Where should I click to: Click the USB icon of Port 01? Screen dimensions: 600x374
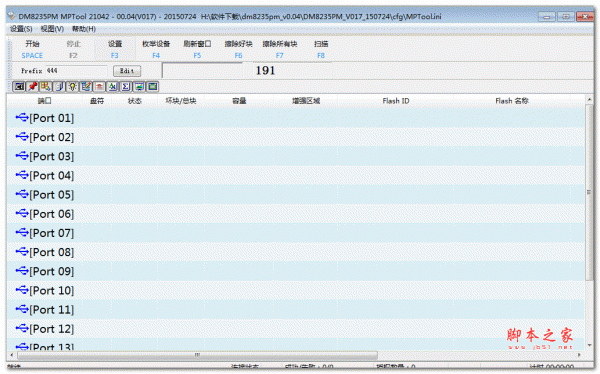coord(22,117)
